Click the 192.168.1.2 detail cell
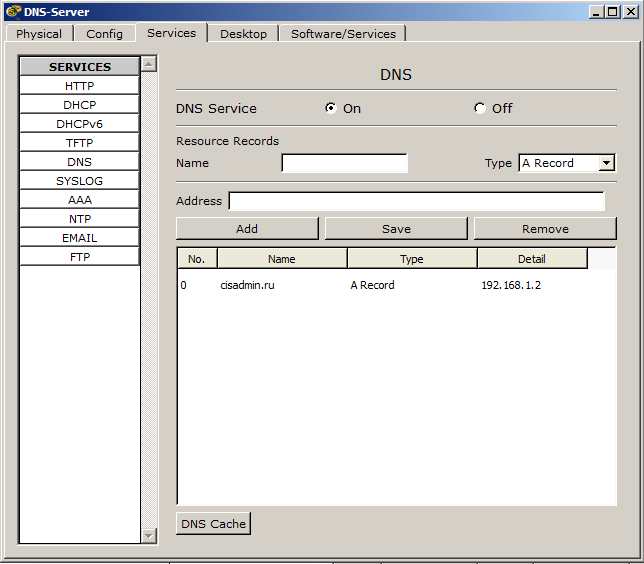644x564 pixels. pyautogui.click(x=511, y=285)
